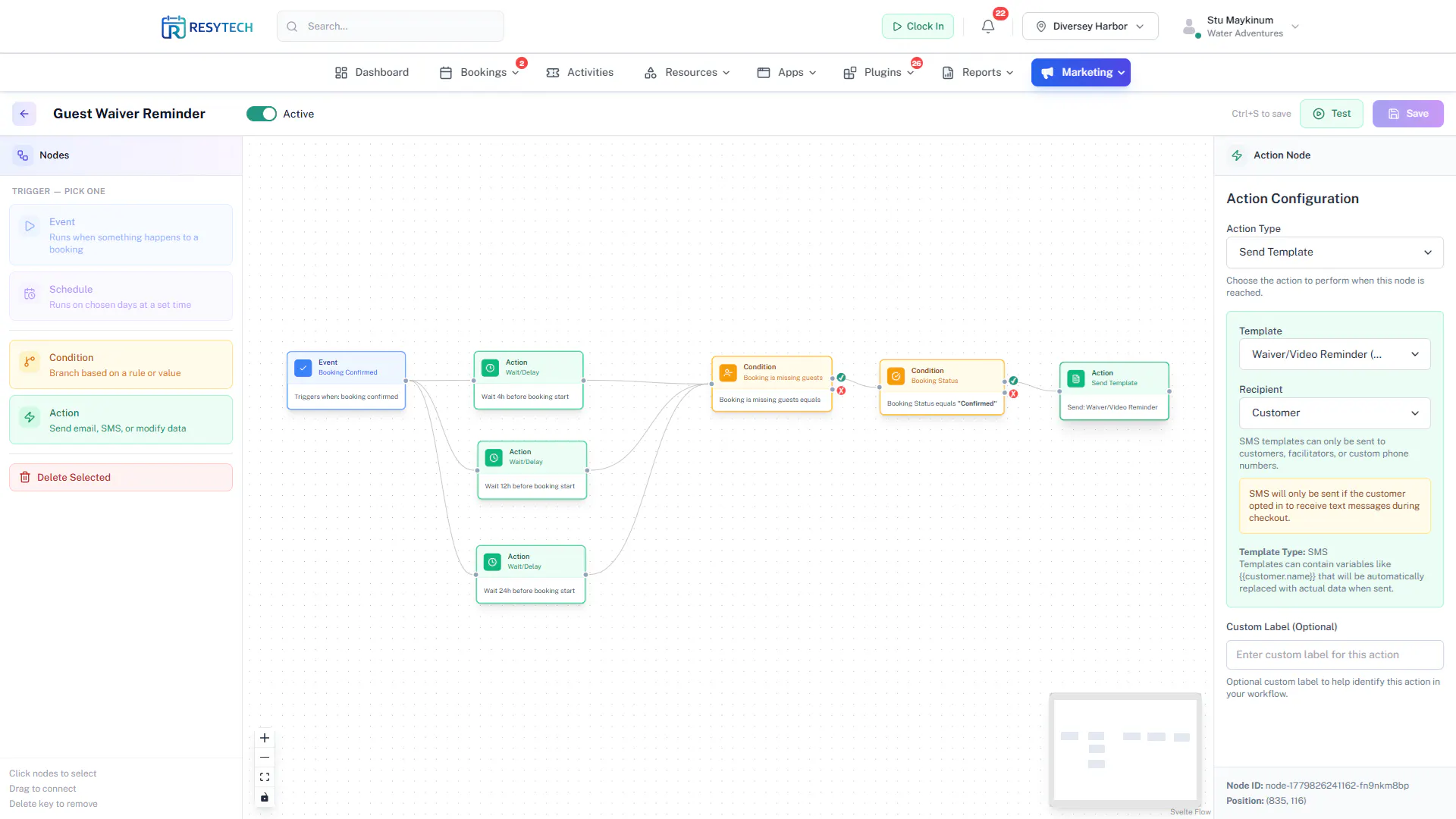The width and height of the screenshot is (1456, 819).
Task: Click the Custom Label input field
Action: [x=1335, y=655]
